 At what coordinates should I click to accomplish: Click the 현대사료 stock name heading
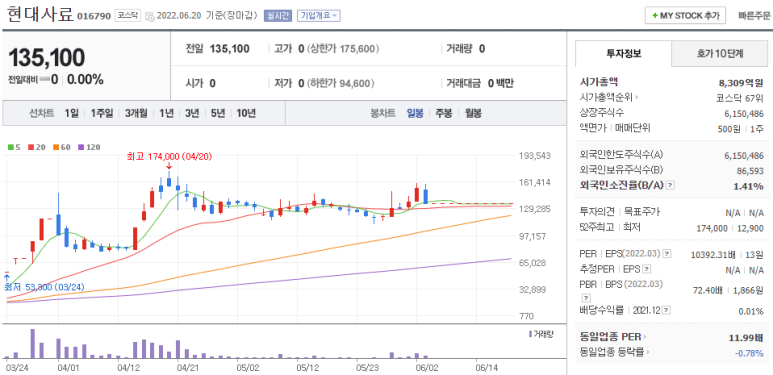(40, 14)
